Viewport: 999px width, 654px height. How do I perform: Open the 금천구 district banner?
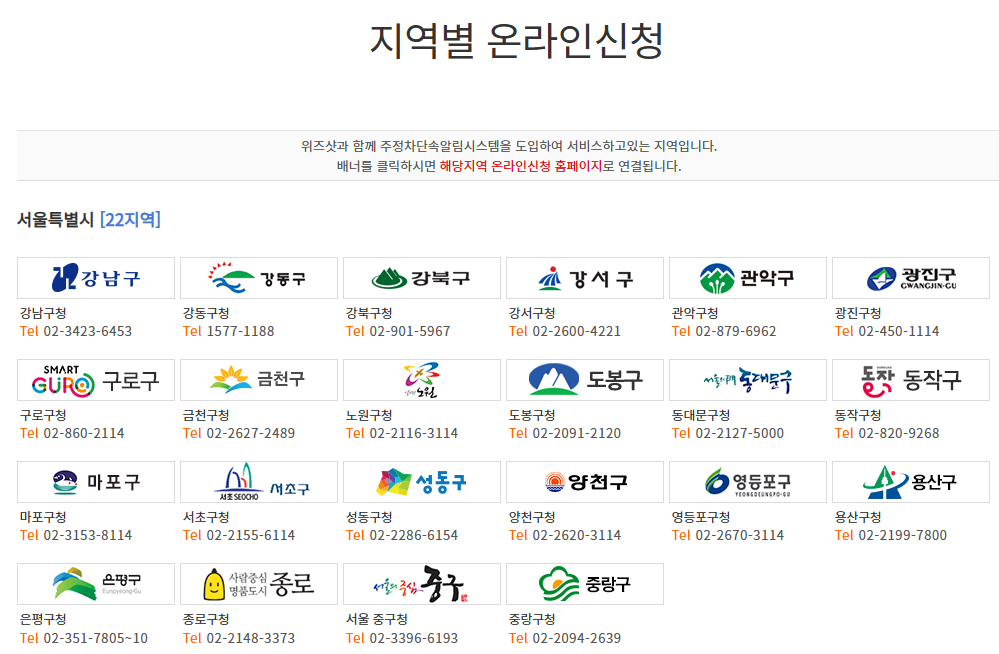coord(259,380)
